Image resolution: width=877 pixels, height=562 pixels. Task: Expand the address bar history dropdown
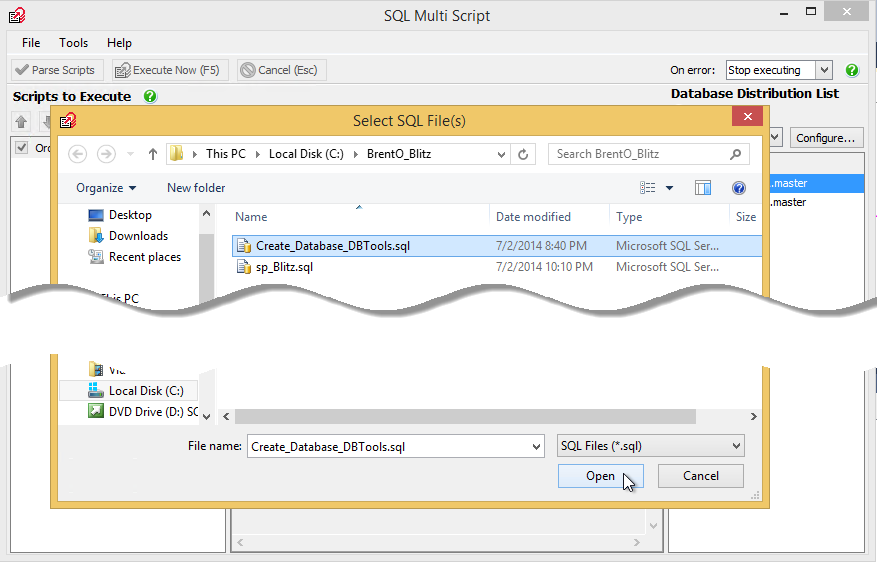click(x=501, y=154)
